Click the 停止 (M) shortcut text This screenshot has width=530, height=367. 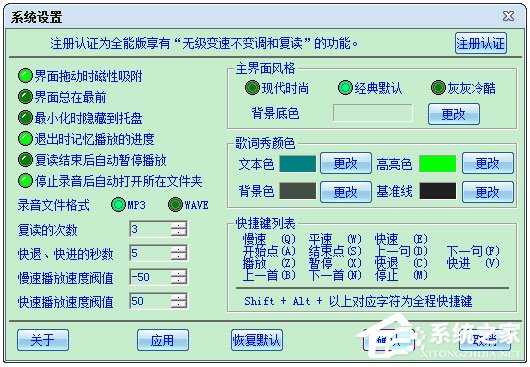[x=401, y=275]
